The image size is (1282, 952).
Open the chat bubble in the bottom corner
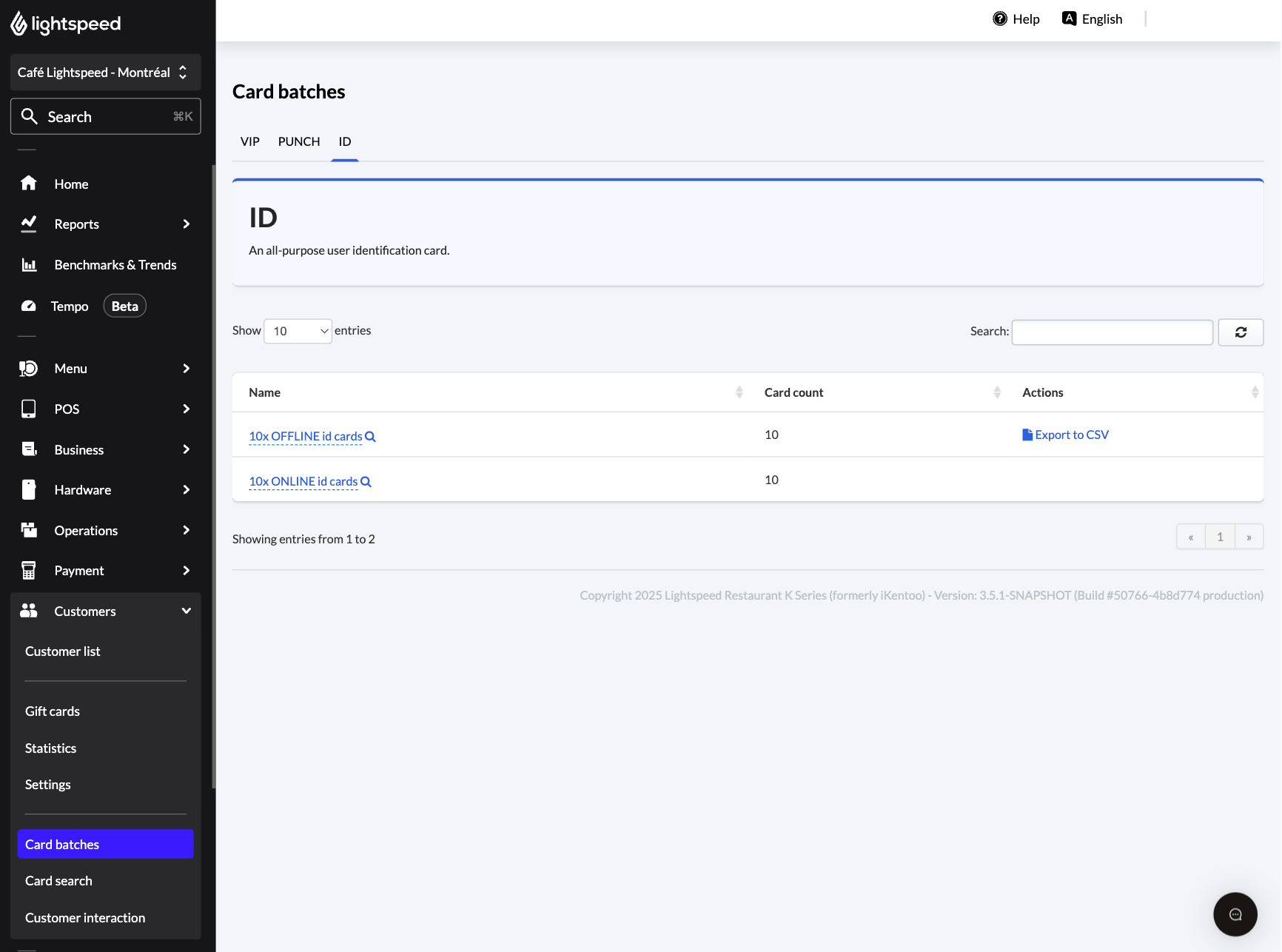pyautogui.click(x=1235, y=914)
